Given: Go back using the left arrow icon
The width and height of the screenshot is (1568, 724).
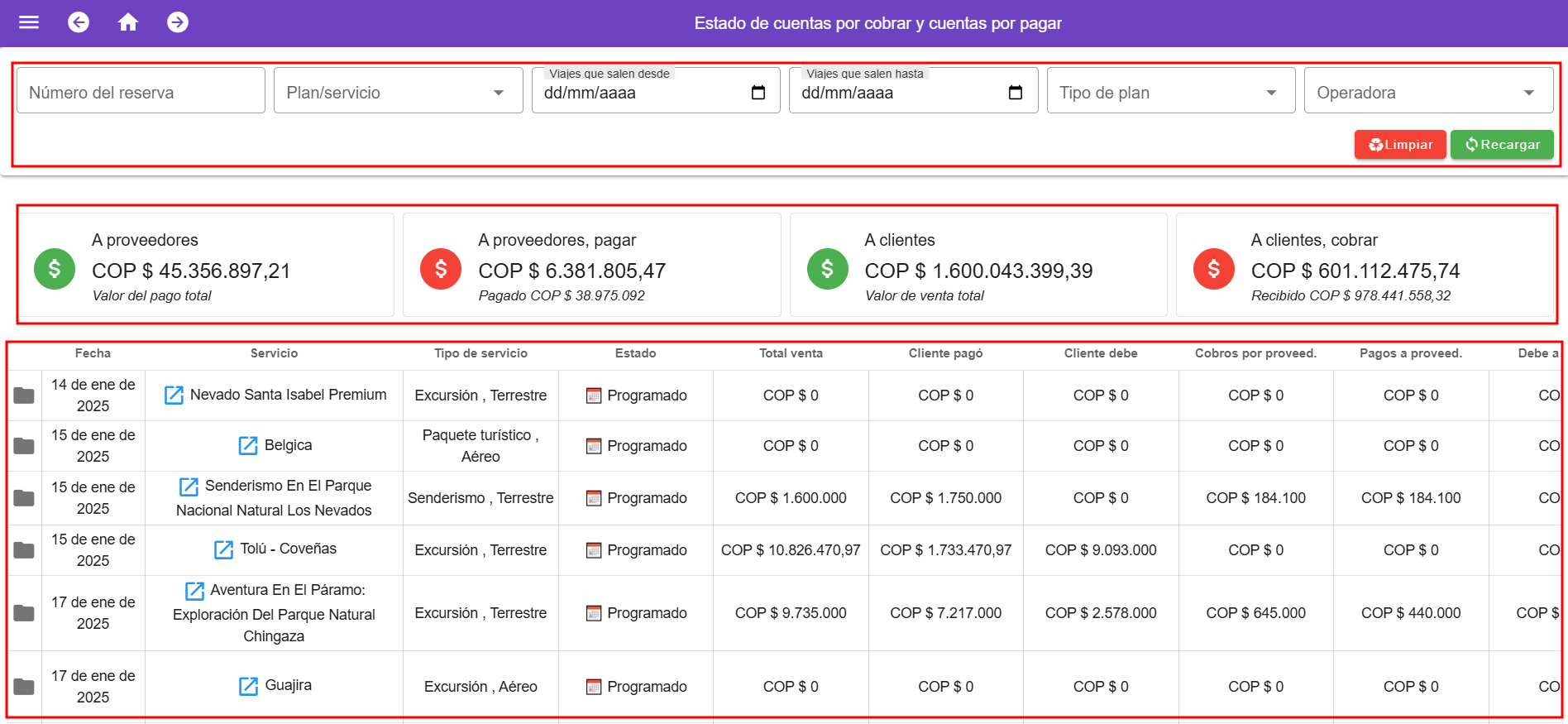Looking at the screenshot, I should (79, 22).
